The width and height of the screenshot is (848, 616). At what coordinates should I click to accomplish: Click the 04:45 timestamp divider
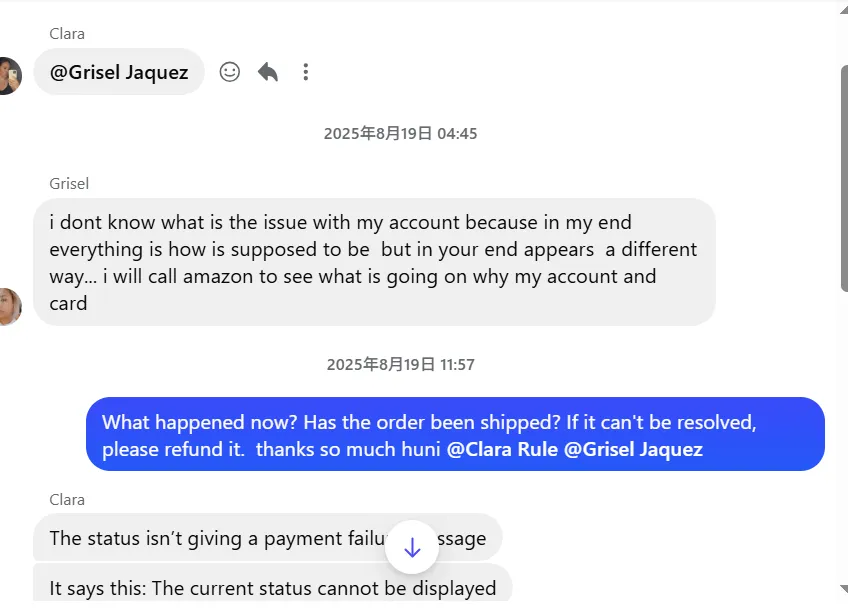[x=400, y=133]
